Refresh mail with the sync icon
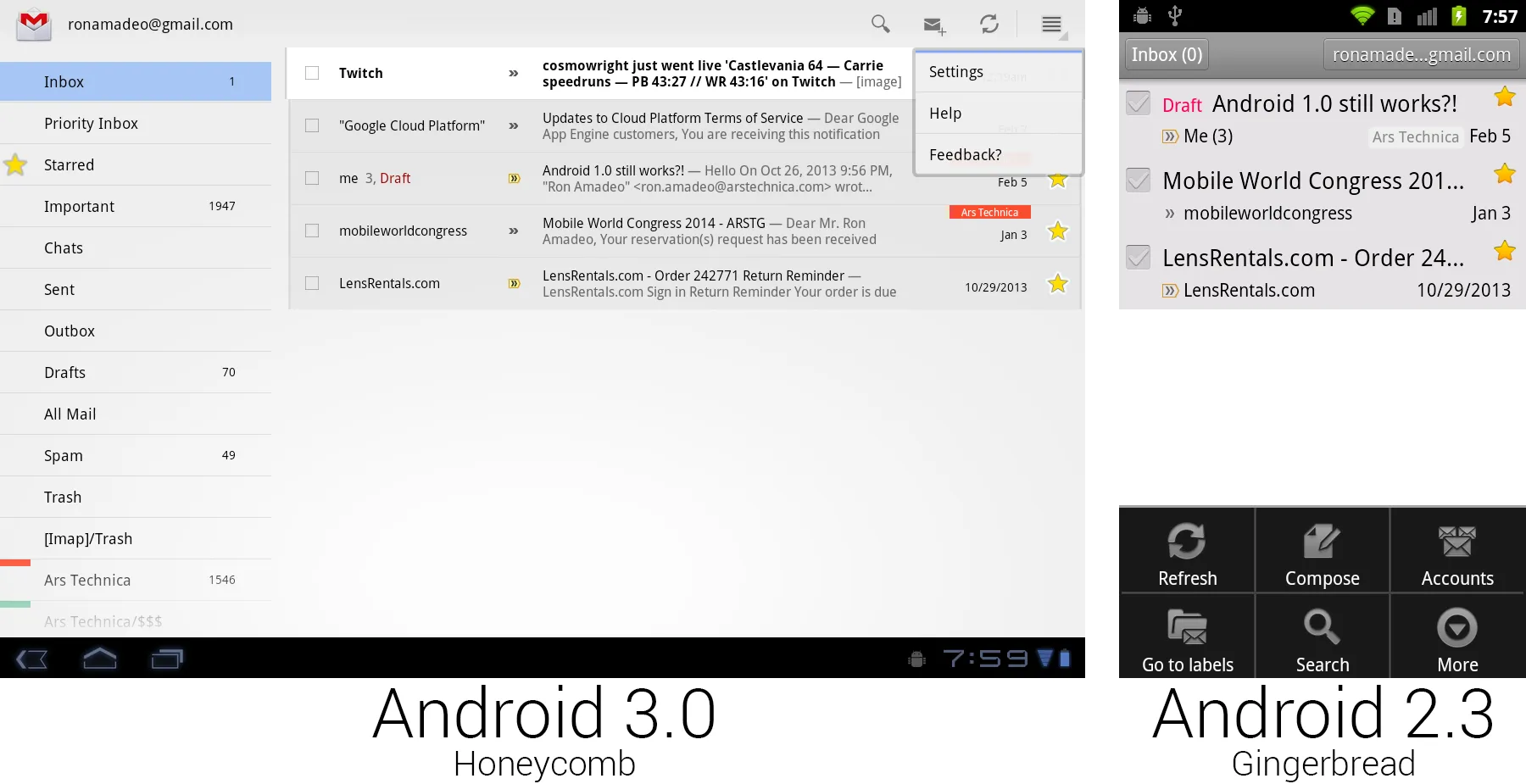Screen dimensions: 1526x784 pos(989,24)
